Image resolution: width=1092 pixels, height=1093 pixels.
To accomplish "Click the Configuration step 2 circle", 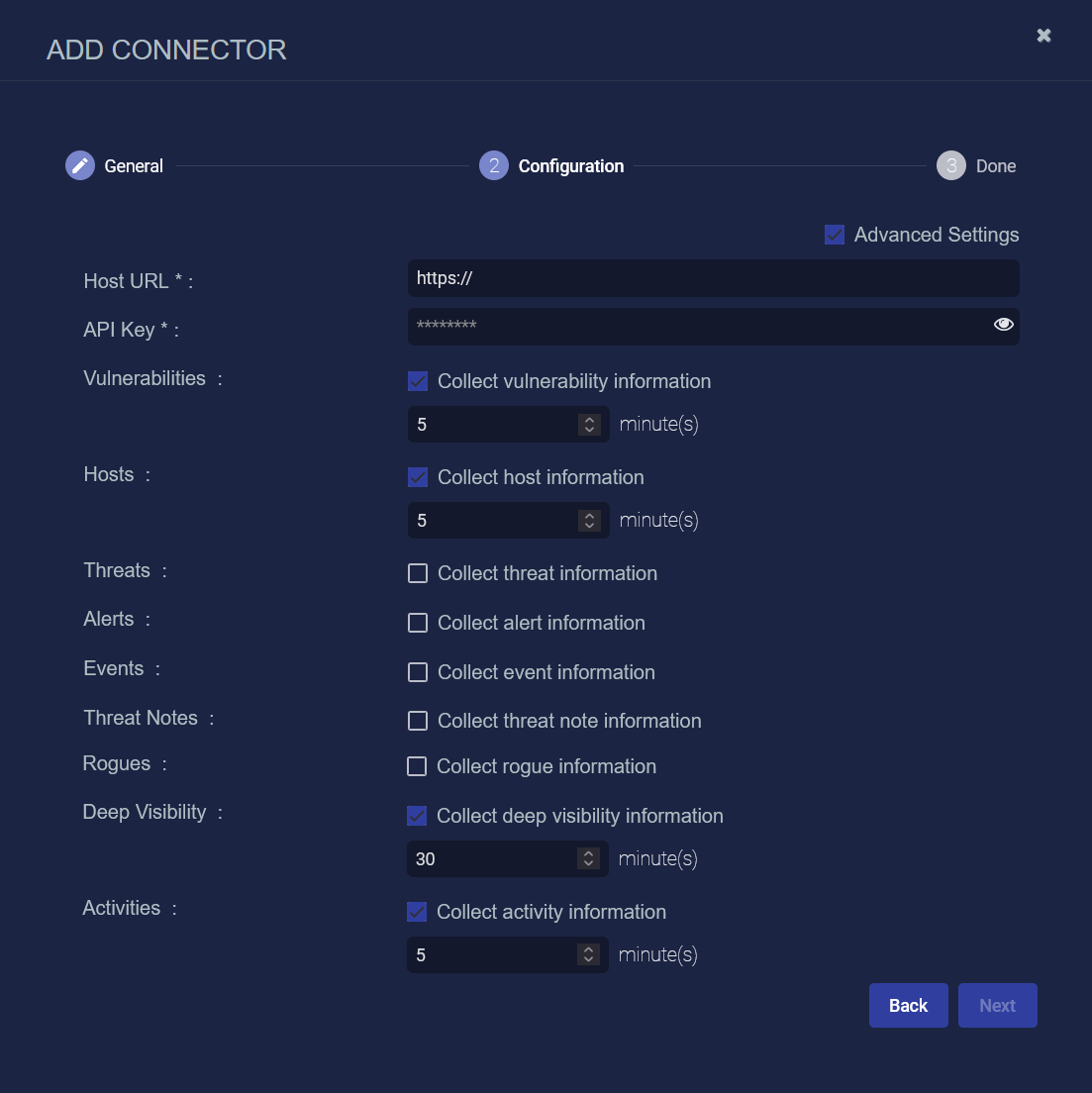I will coord(494,165).
